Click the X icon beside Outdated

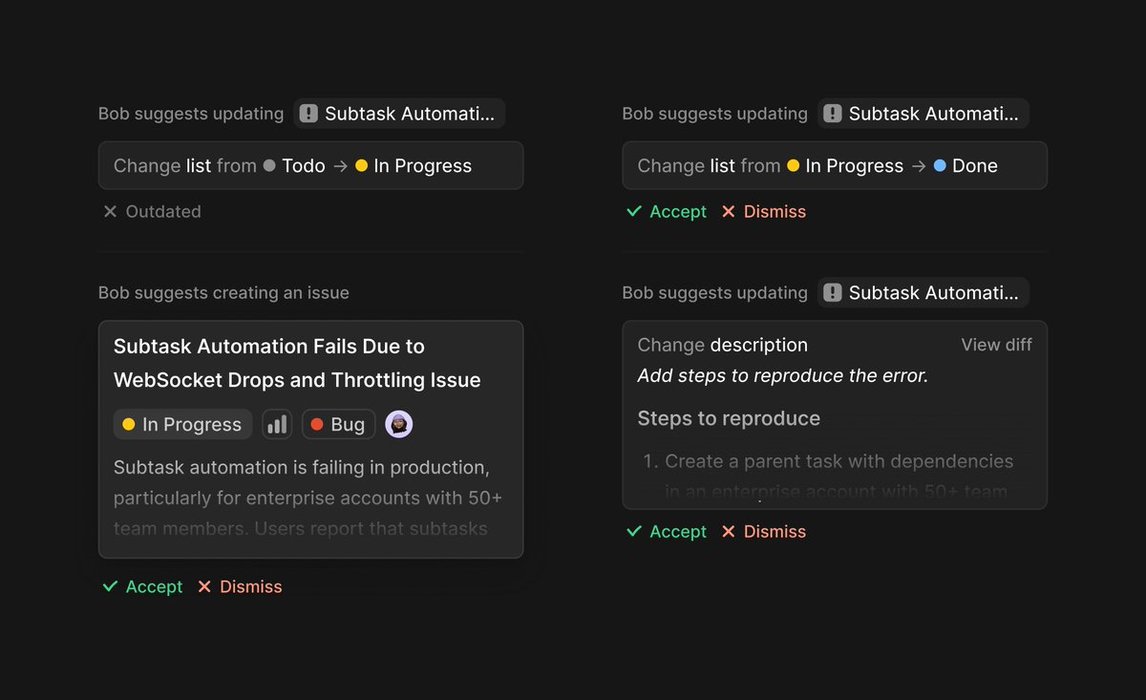click(110, 212)
